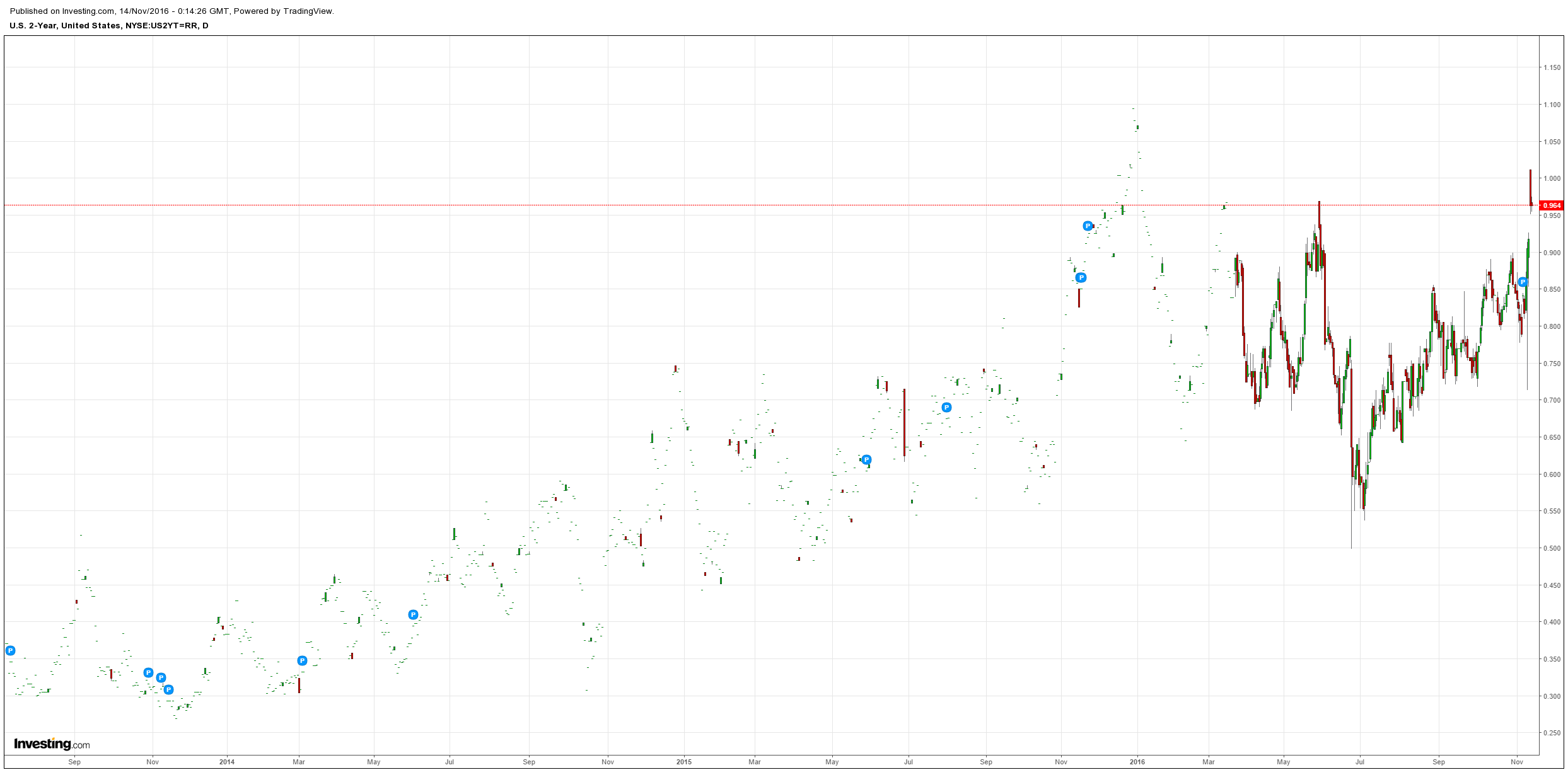Viewport: 1568px width, 770px height.
Task: Click the upper P marker in November 2015
Action: (1088, 226)
